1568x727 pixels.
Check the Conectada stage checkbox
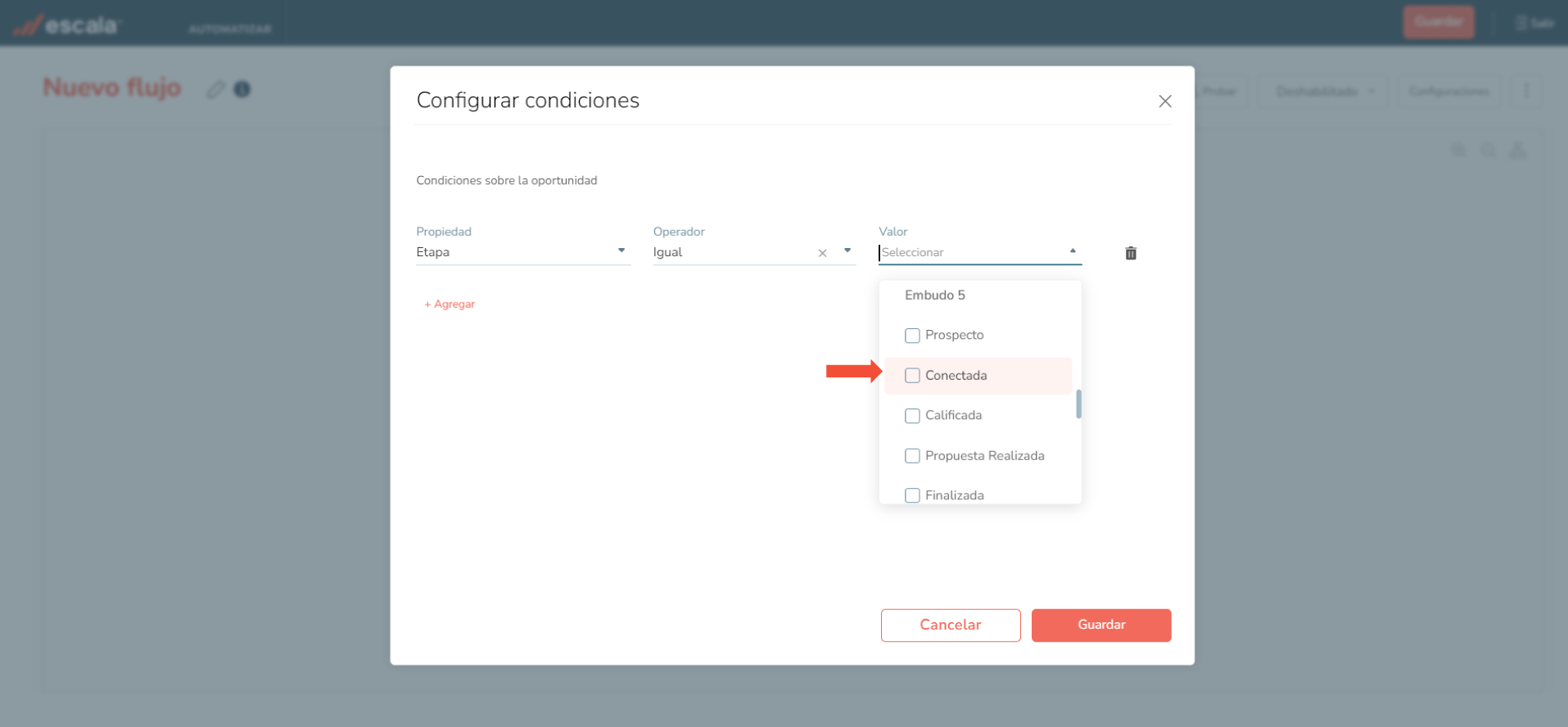912,376
